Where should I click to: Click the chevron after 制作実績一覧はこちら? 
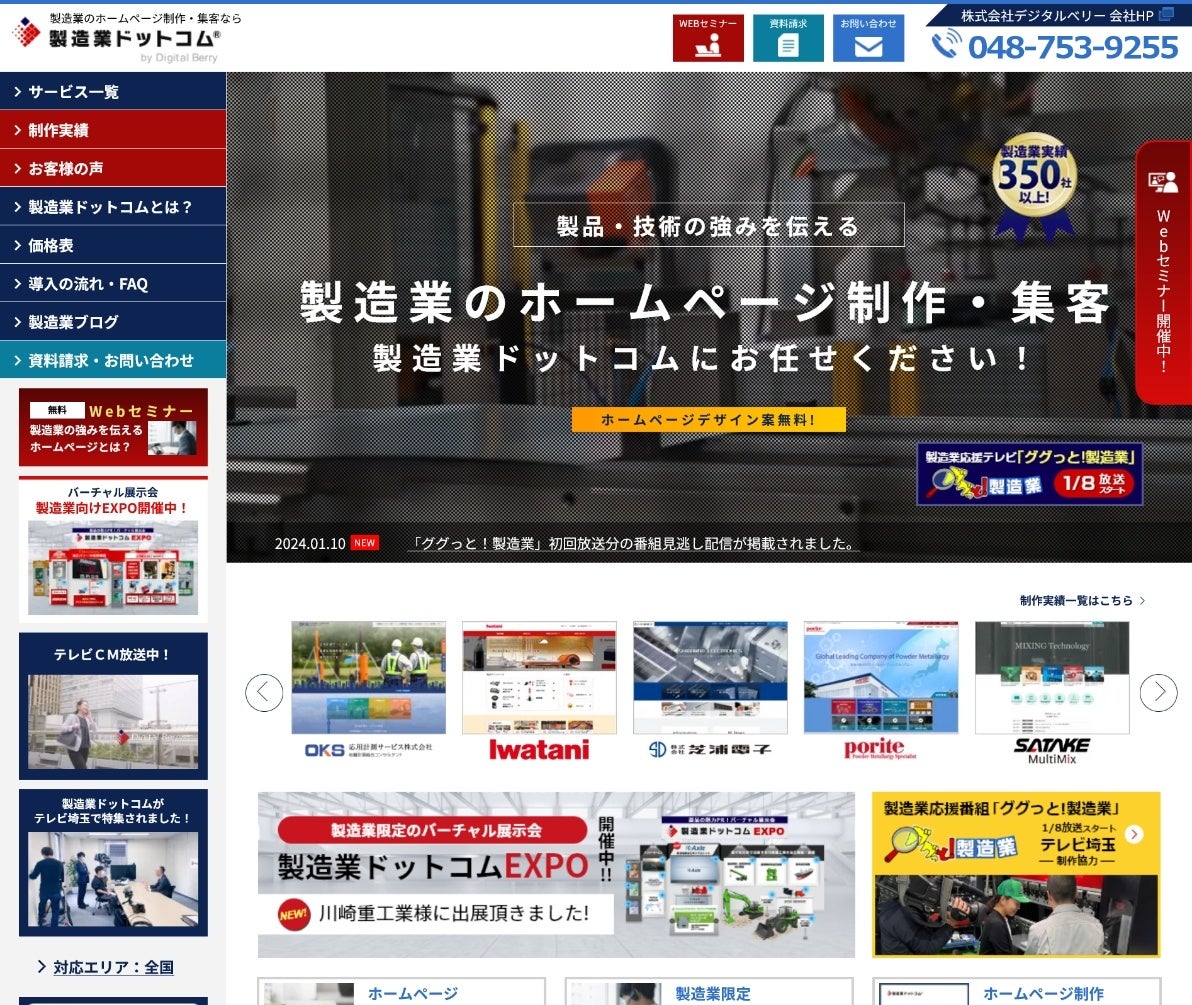tap(1142, 601)
